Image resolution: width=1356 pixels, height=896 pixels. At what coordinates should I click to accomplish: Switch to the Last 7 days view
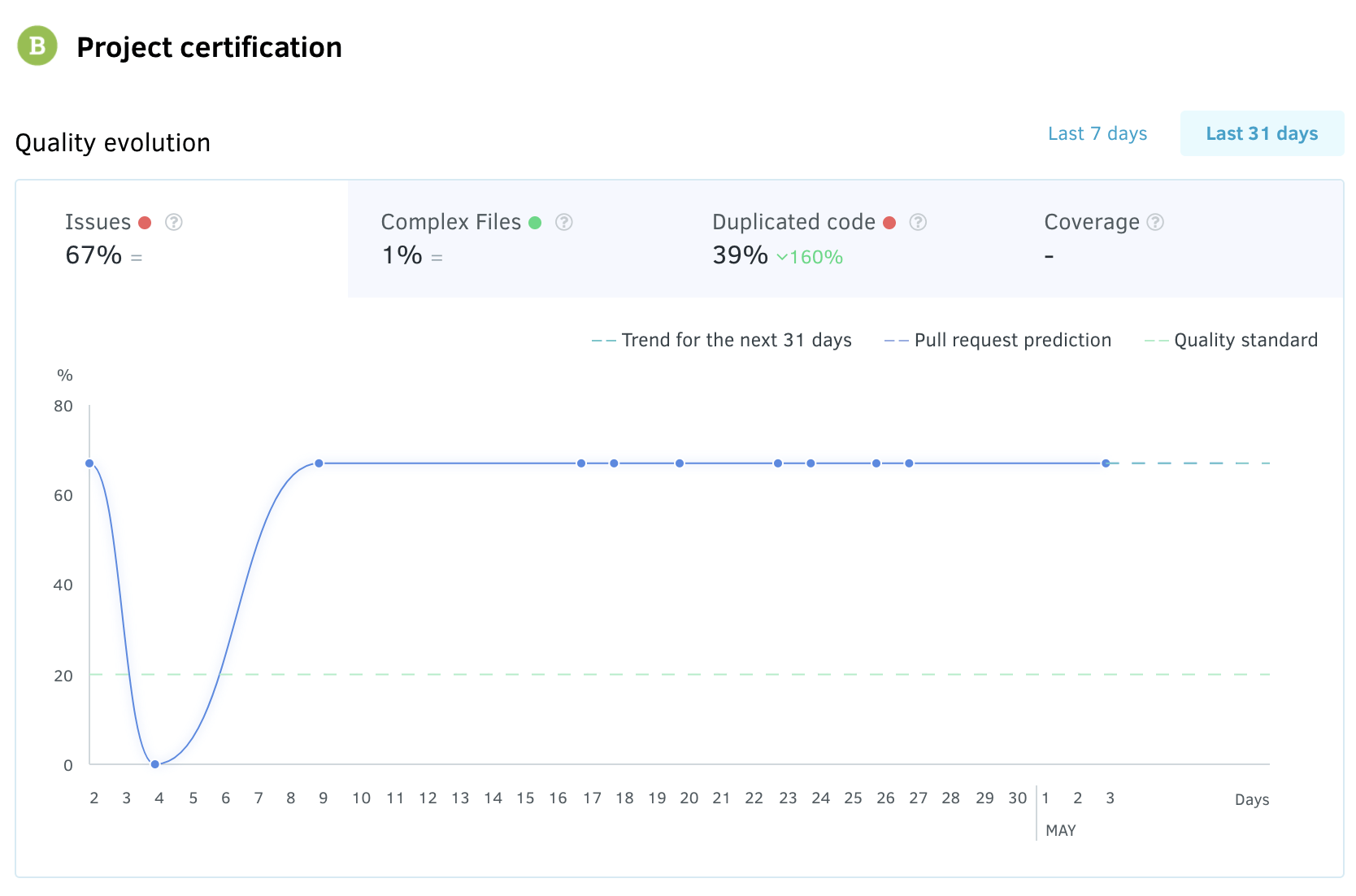1097,133
